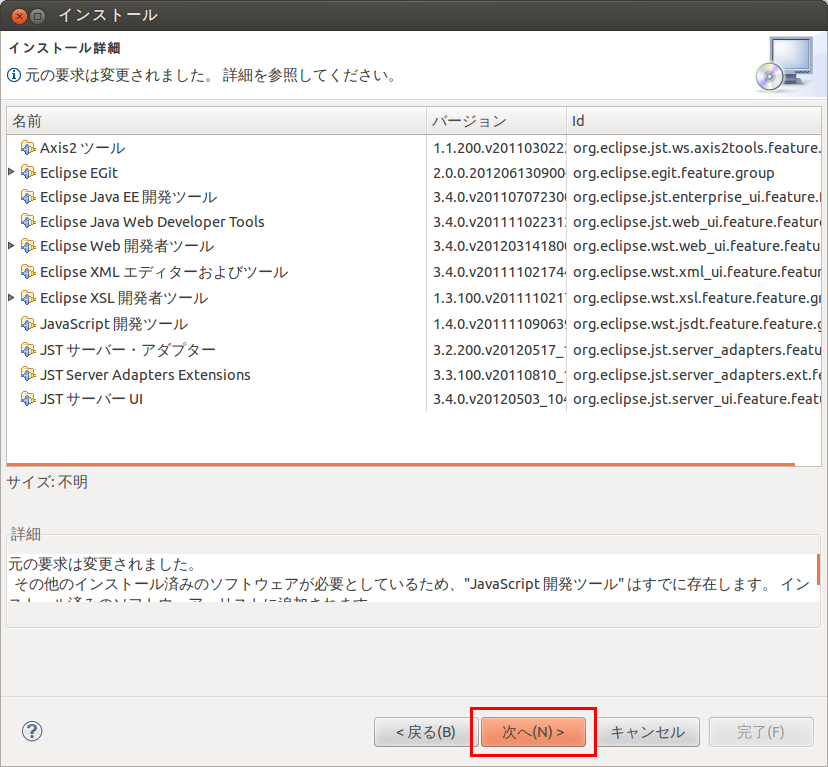Click version 1.1.200 of Axis2 ツール
This screenshot has height=767, width=828.
tap(499, 148)
